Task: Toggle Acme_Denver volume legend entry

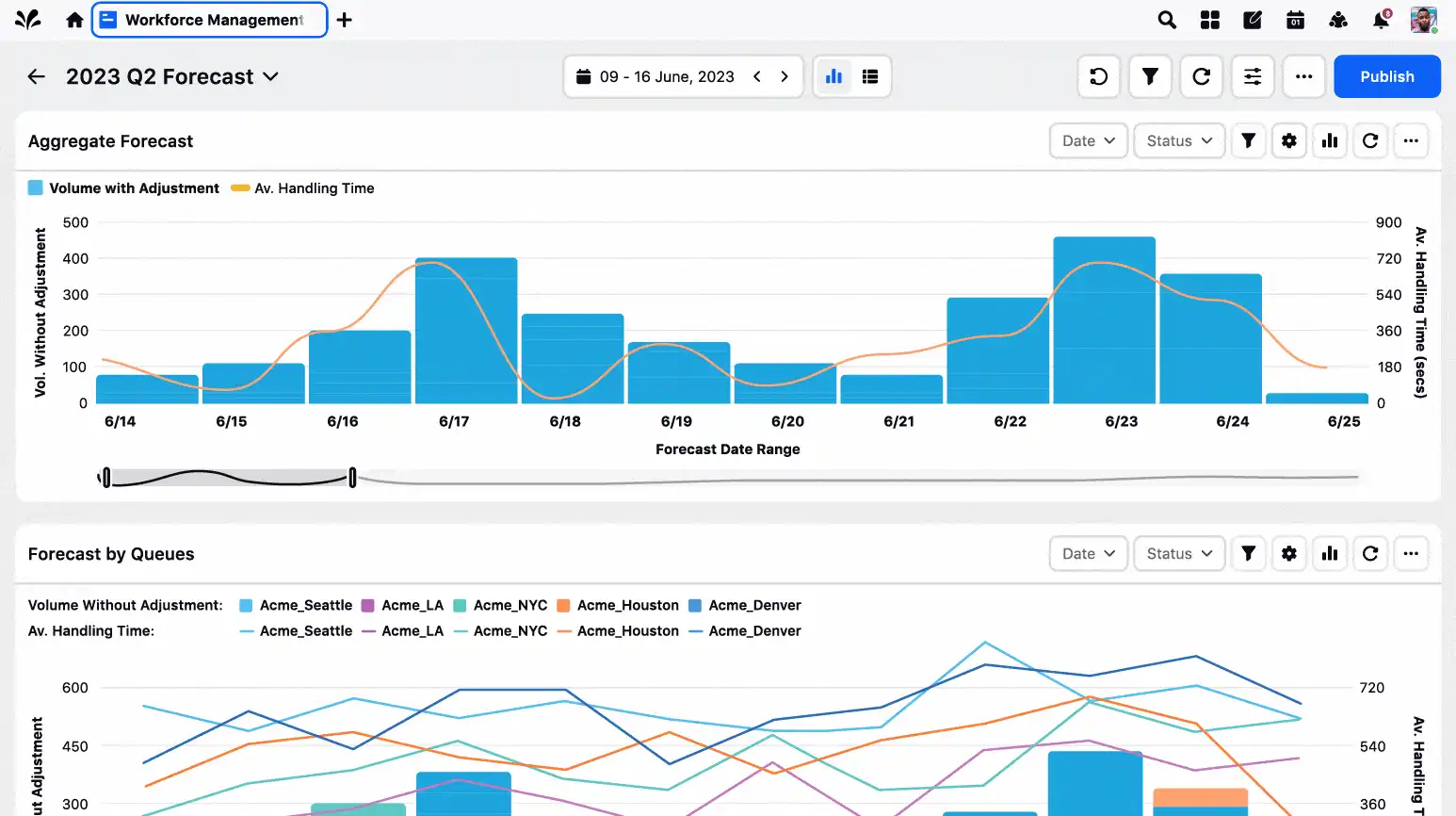Action: pos(745,605)
